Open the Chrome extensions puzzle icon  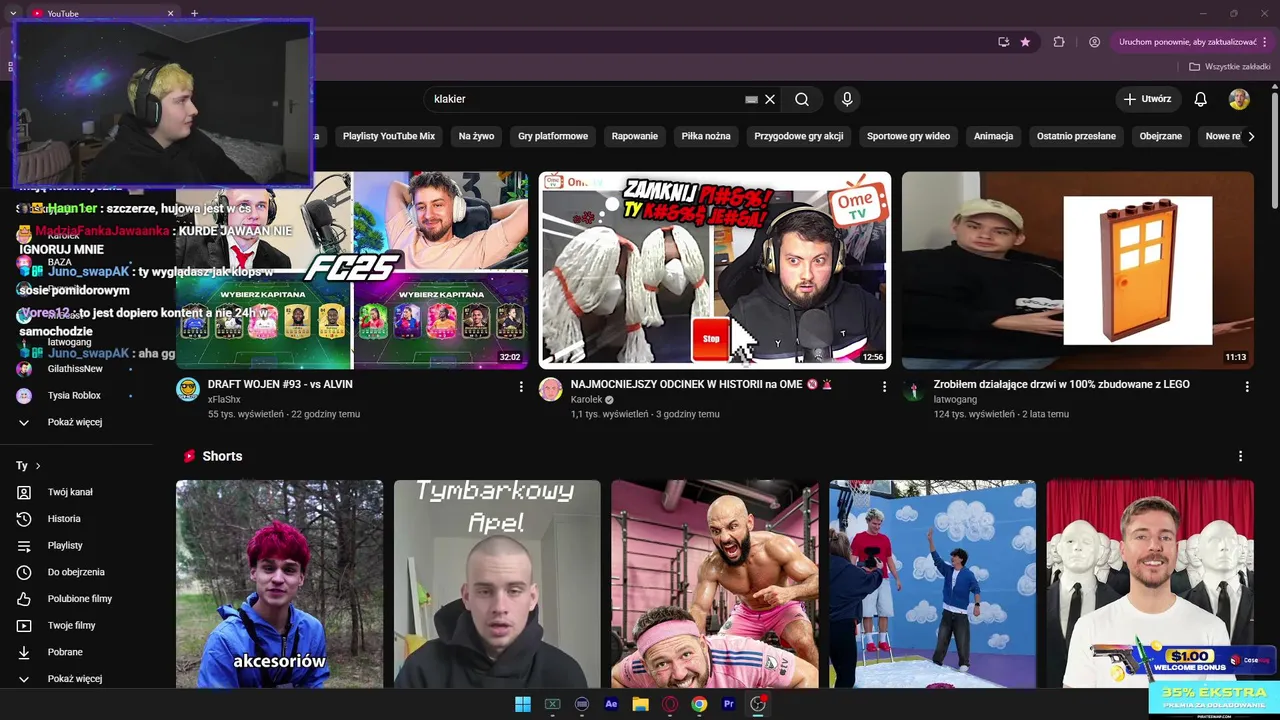click(x=1059, y=42)
